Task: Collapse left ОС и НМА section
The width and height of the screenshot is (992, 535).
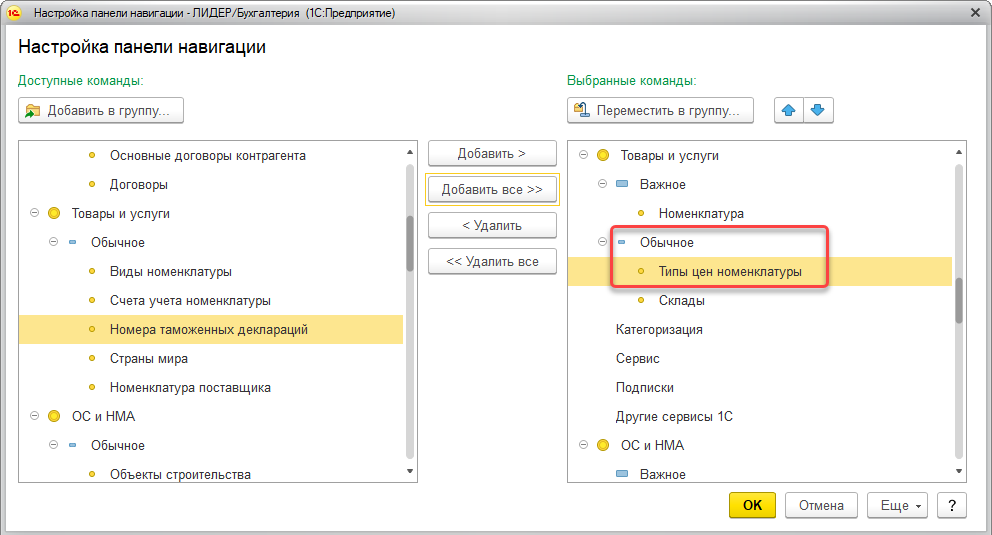Action: click(x=35, y=416)
